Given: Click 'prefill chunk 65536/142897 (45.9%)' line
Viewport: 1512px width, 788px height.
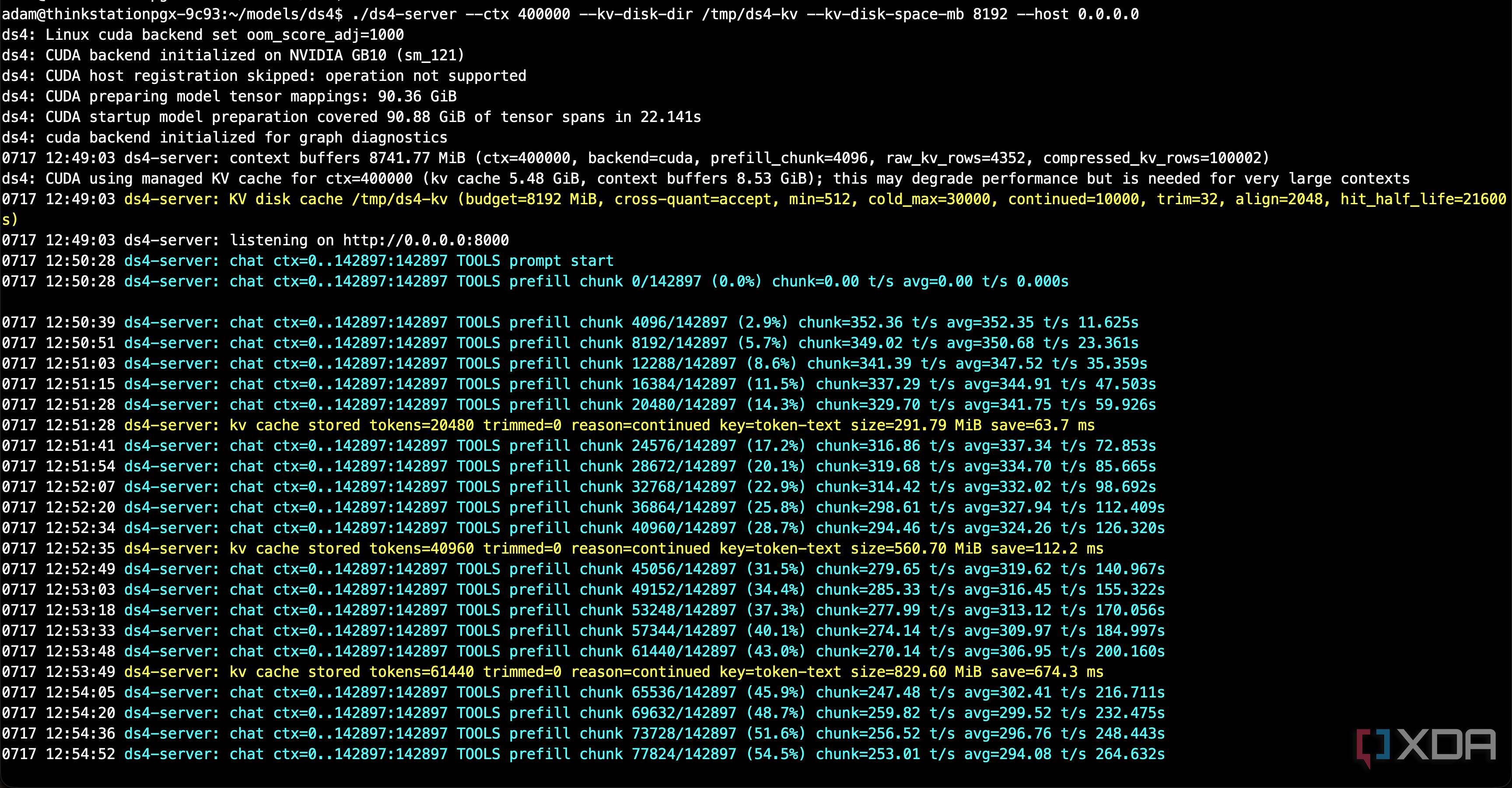Looking at the screenshot, I should 584,692.
